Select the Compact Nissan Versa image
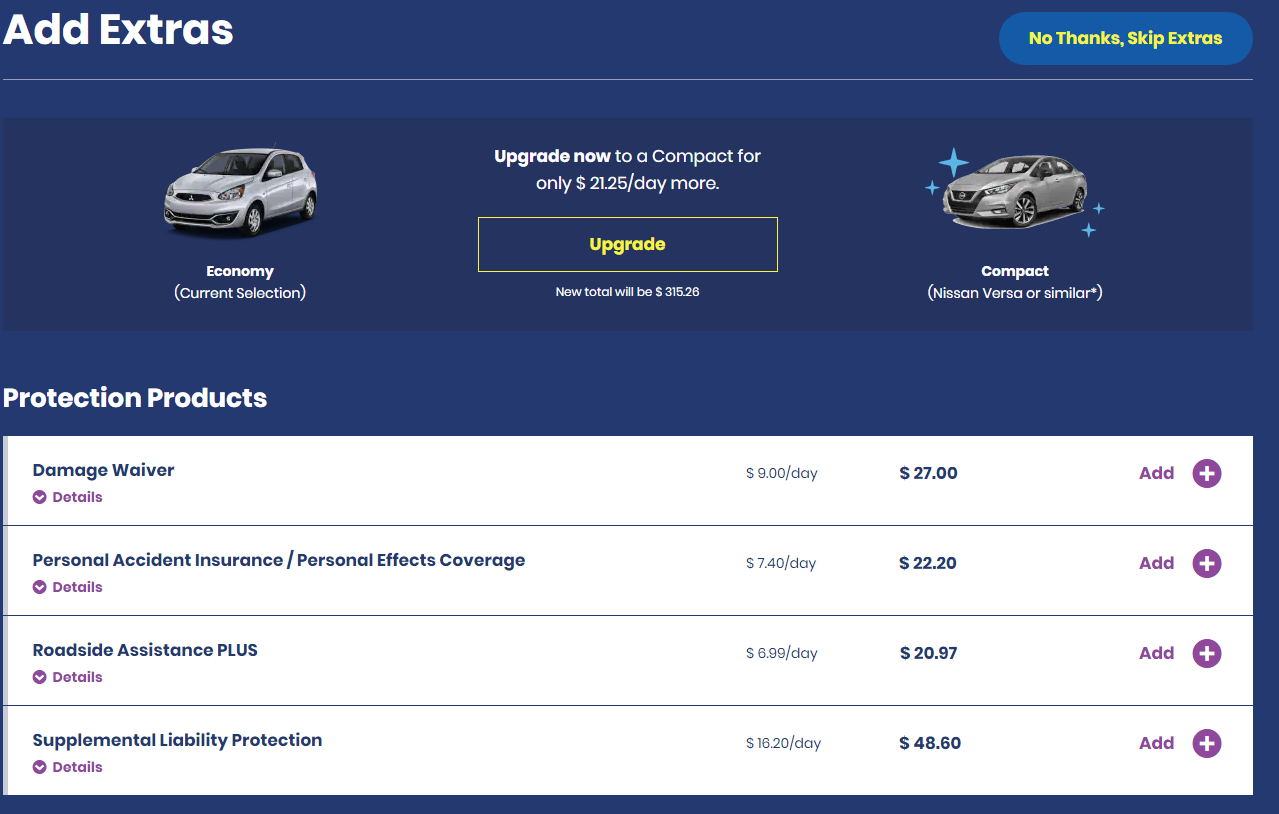 pyautogui.click(x=1015, y=195)
